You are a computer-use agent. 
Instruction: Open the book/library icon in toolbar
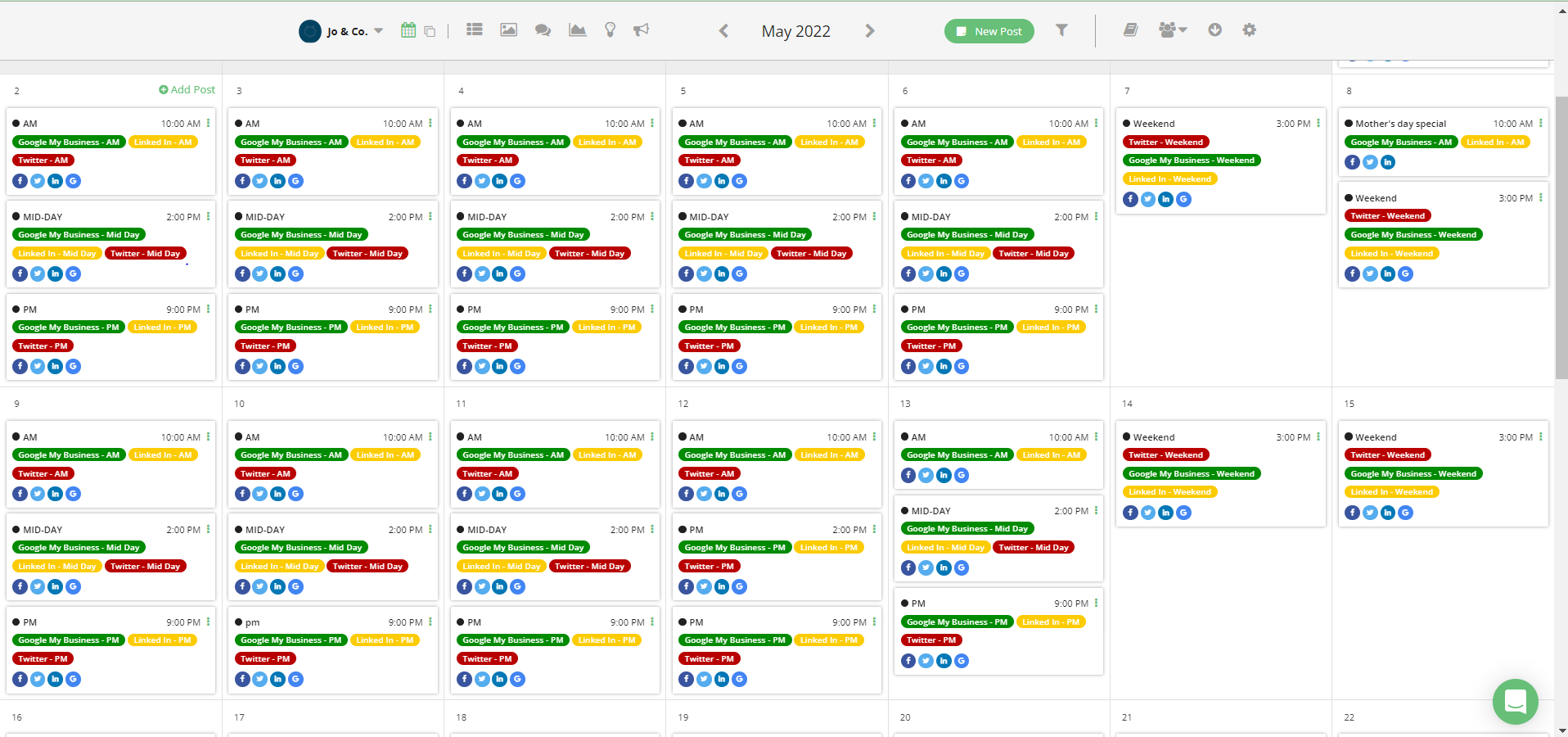1131,30
